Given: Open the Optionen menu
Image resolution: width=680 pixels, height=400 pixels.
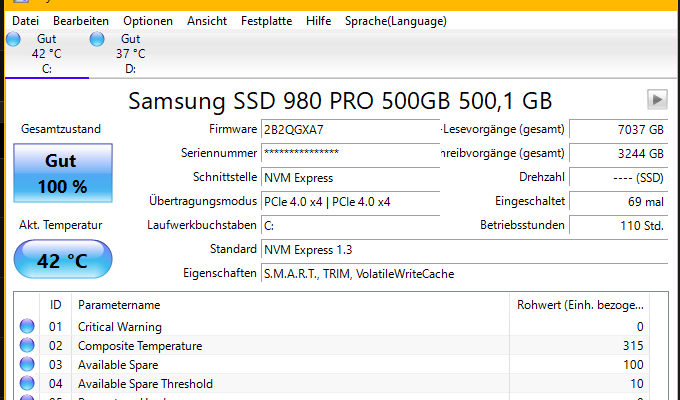Looking at the screenshot, I should [x=148, y=21].
